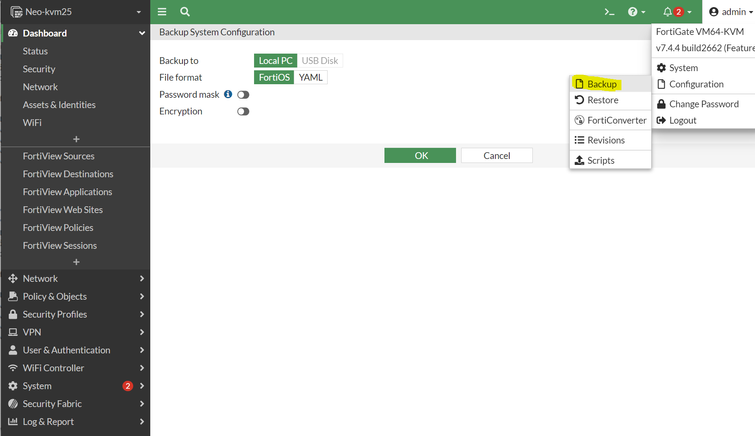
Task: Select Local PC as backup destination
Action: pos(275,61)
